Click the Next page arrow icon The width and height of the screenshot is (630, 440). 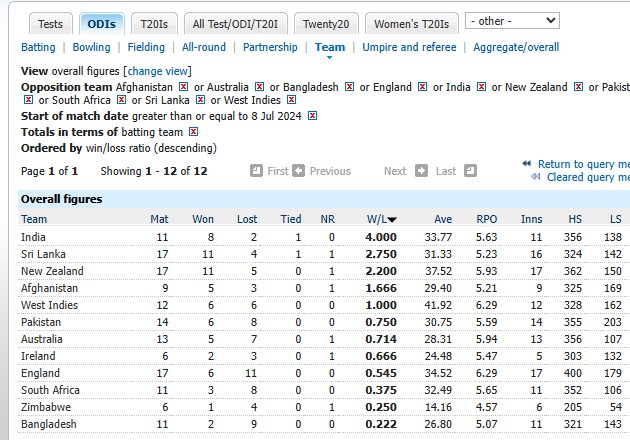(x=421, y=171)
